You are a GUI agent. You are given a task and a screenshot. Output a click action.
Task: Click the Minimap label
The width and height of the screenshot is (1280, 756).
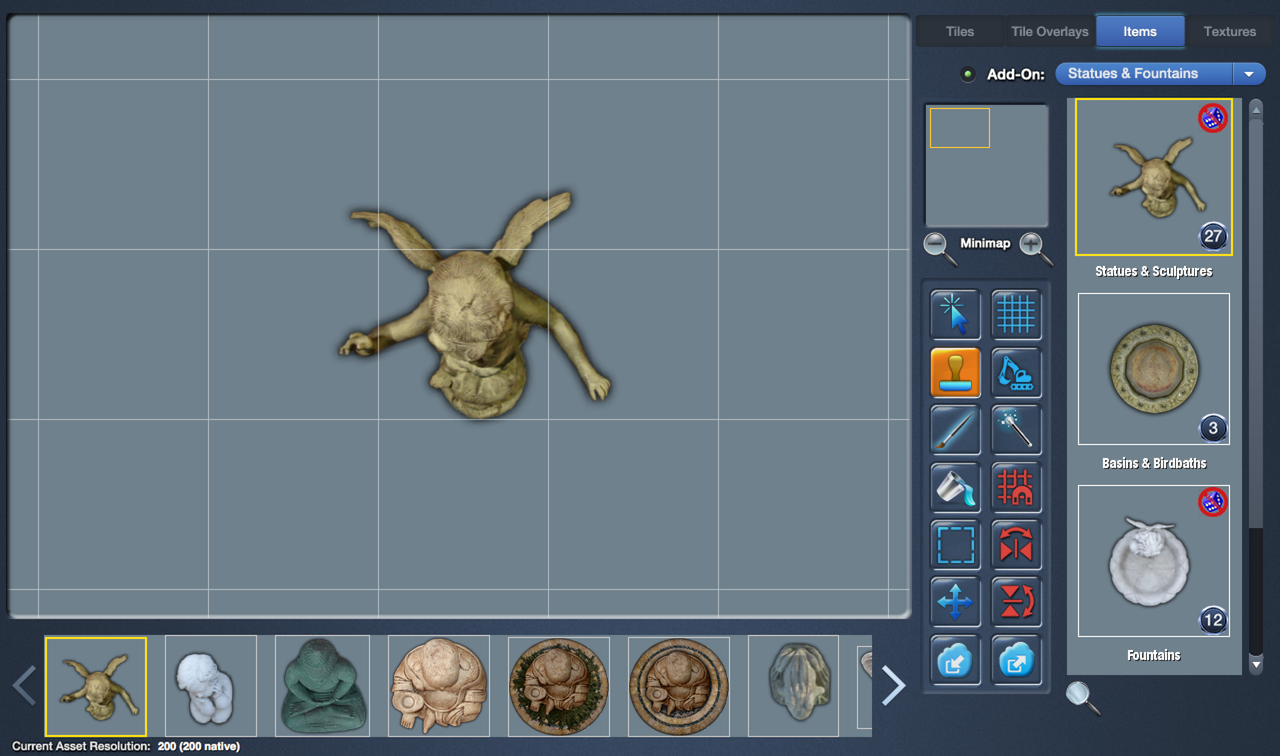point(985,243)
